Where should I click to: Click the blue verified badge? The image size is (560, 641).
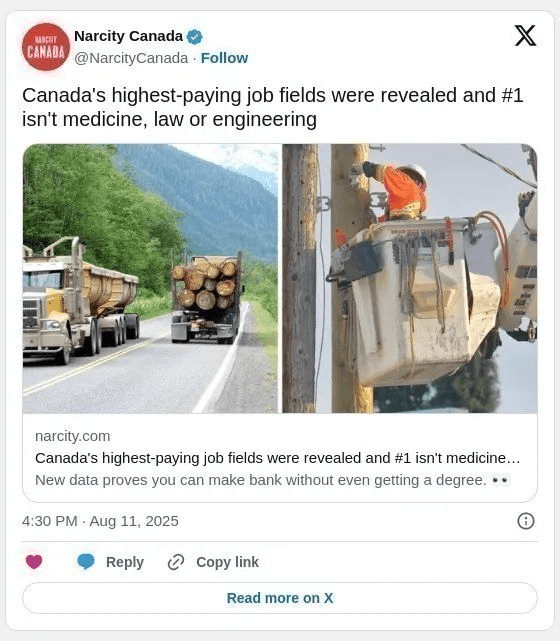coord(195,37)
